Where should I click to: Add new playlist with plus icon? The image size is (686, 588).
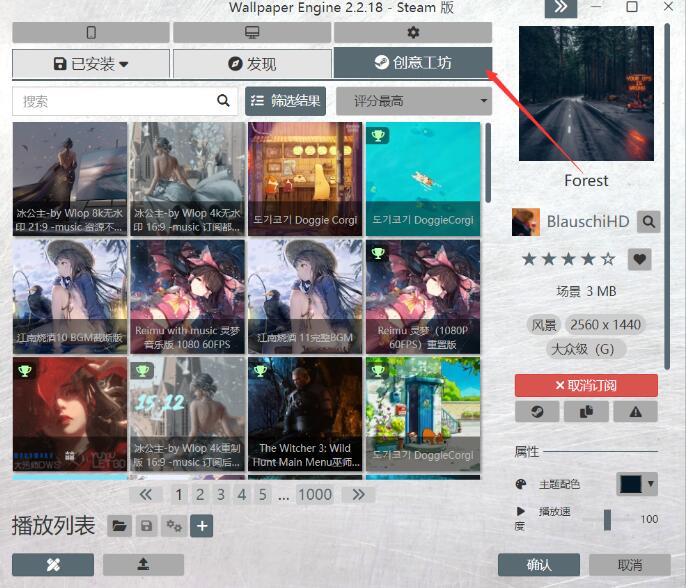click(x=201, y=526)
